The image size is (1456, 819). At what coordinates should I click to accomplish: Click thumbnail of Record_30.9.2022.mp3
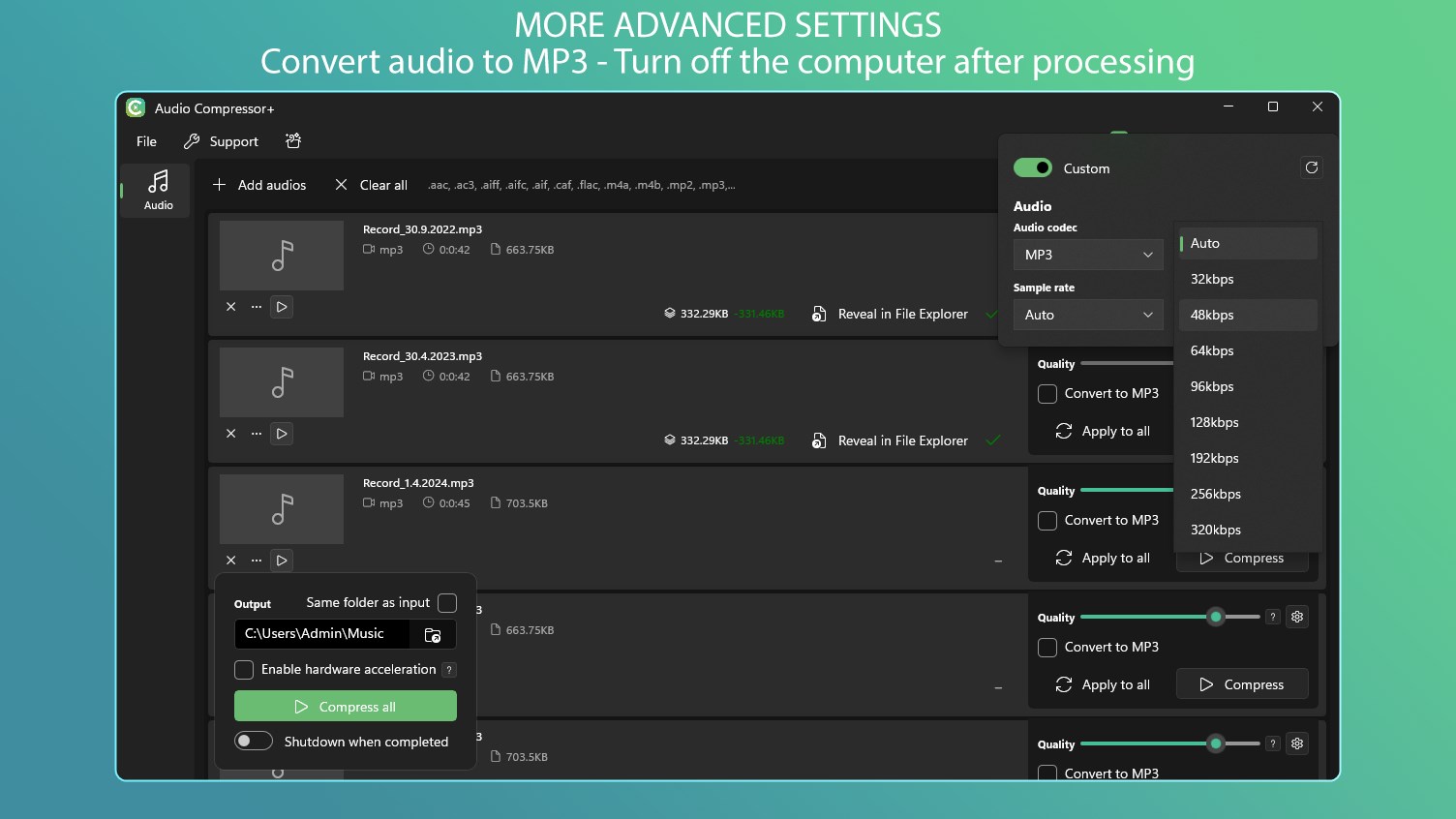tap(282, 256)
